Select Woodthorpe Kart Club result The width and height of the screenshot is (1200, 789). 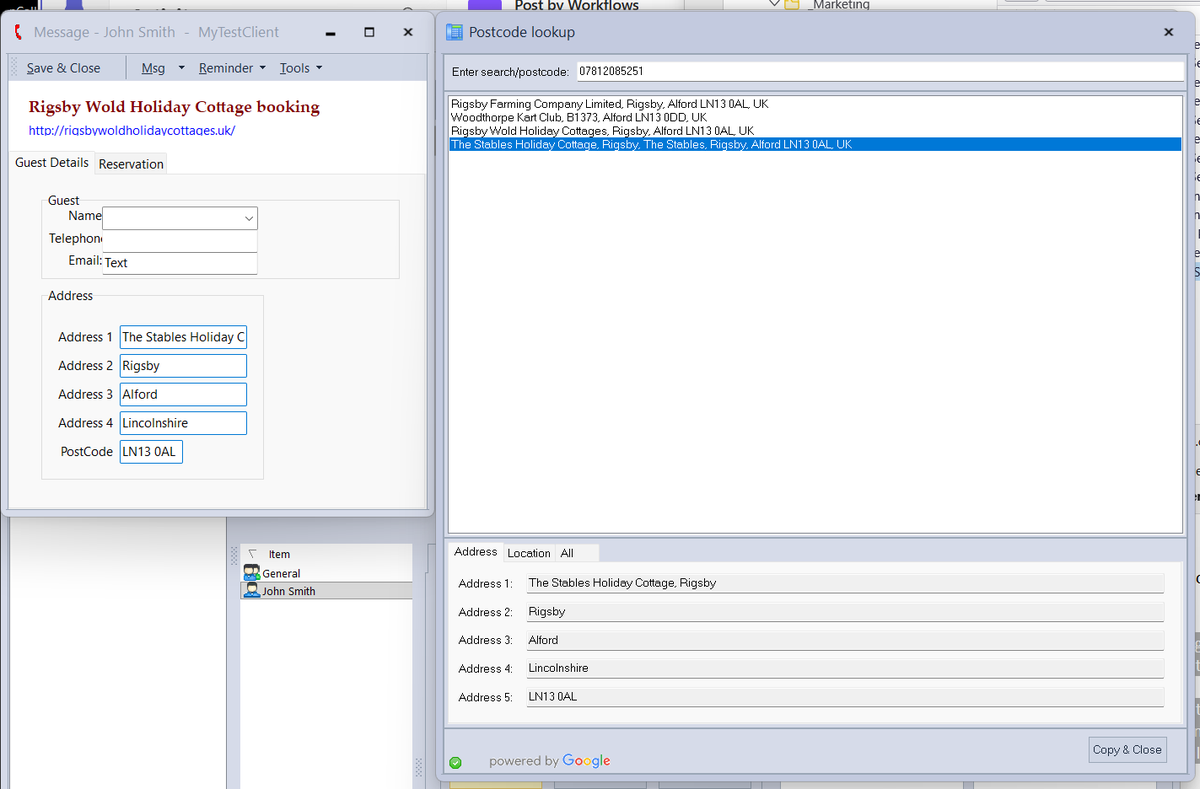(579, 117)
